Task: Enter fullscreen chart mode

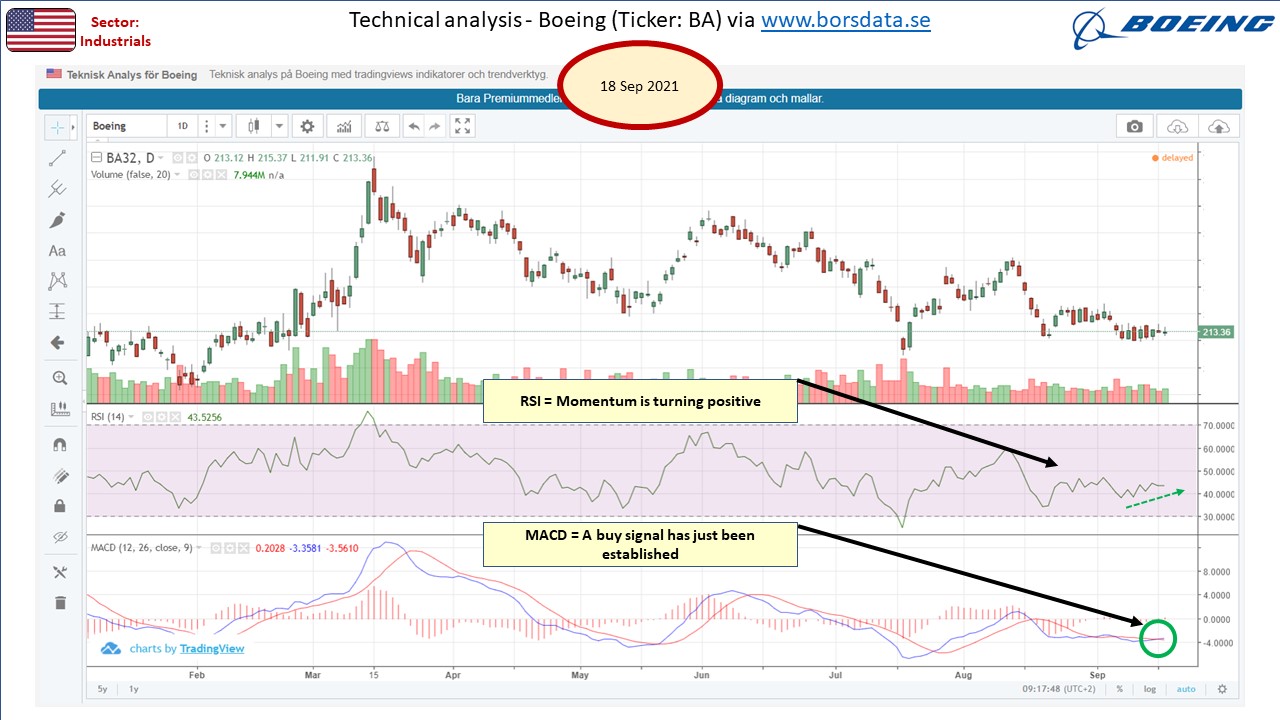Action: (462, 126)
